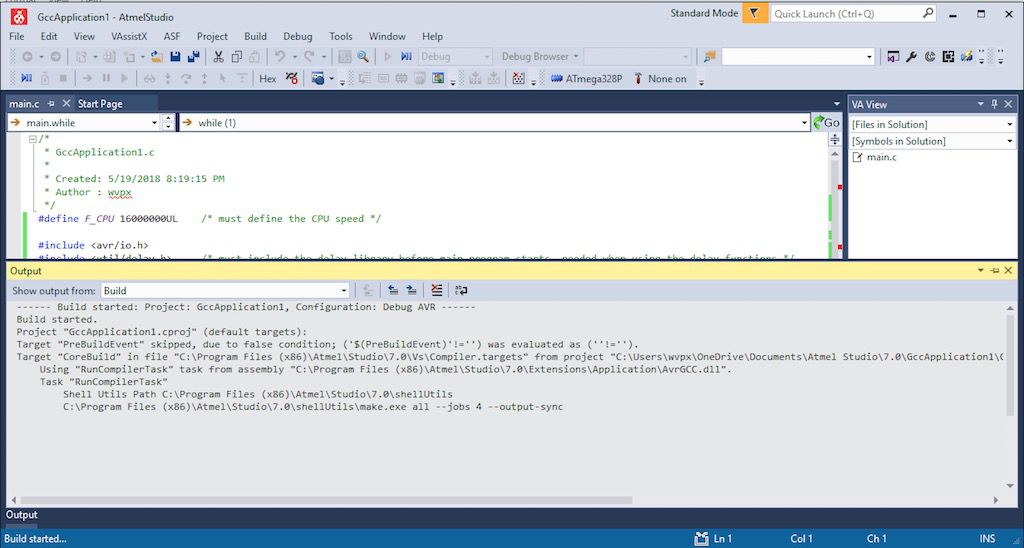1024x548 pixels.
Task: Open Find in Files magnifier icon
Action: tap(363, 57)
